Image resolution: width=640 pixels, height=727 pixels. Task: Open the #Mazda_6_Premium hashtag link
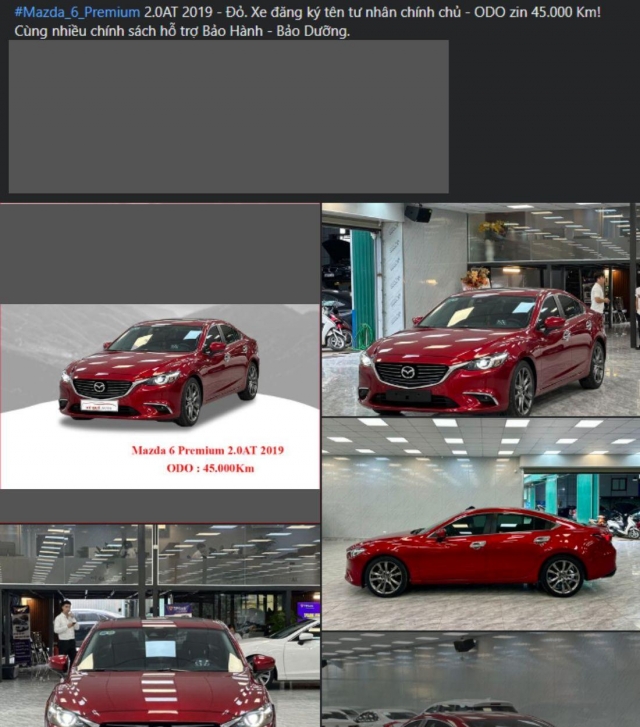[77, 12]
